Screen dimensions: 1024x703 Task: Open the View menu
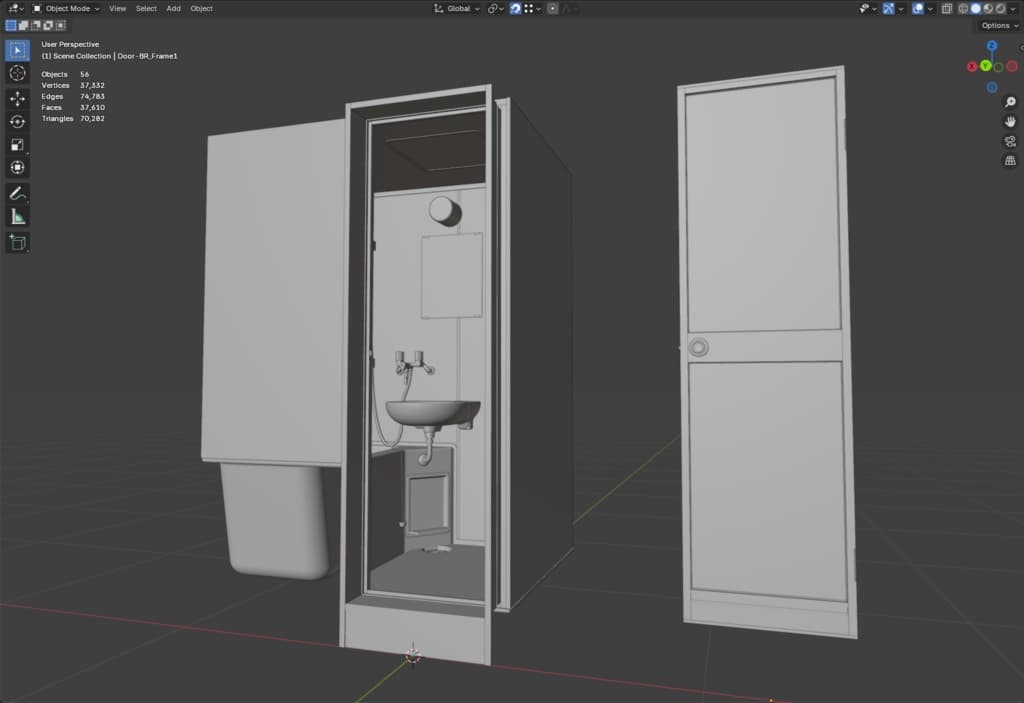click(118, 8)
